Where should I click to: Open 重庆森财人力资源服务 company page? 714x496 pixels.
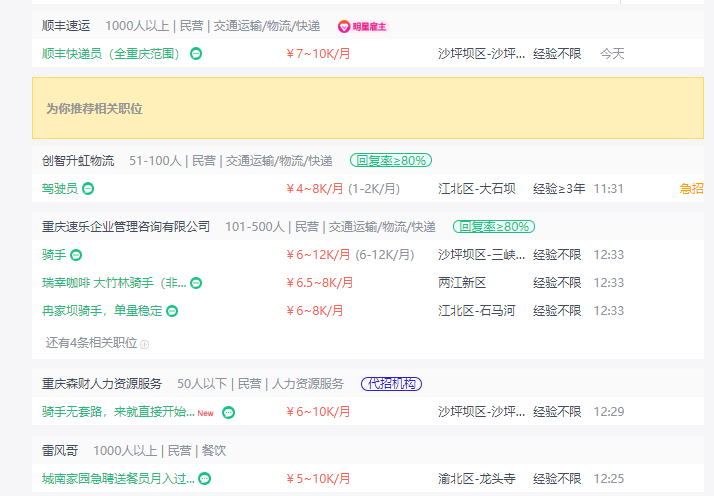[102, 384]
